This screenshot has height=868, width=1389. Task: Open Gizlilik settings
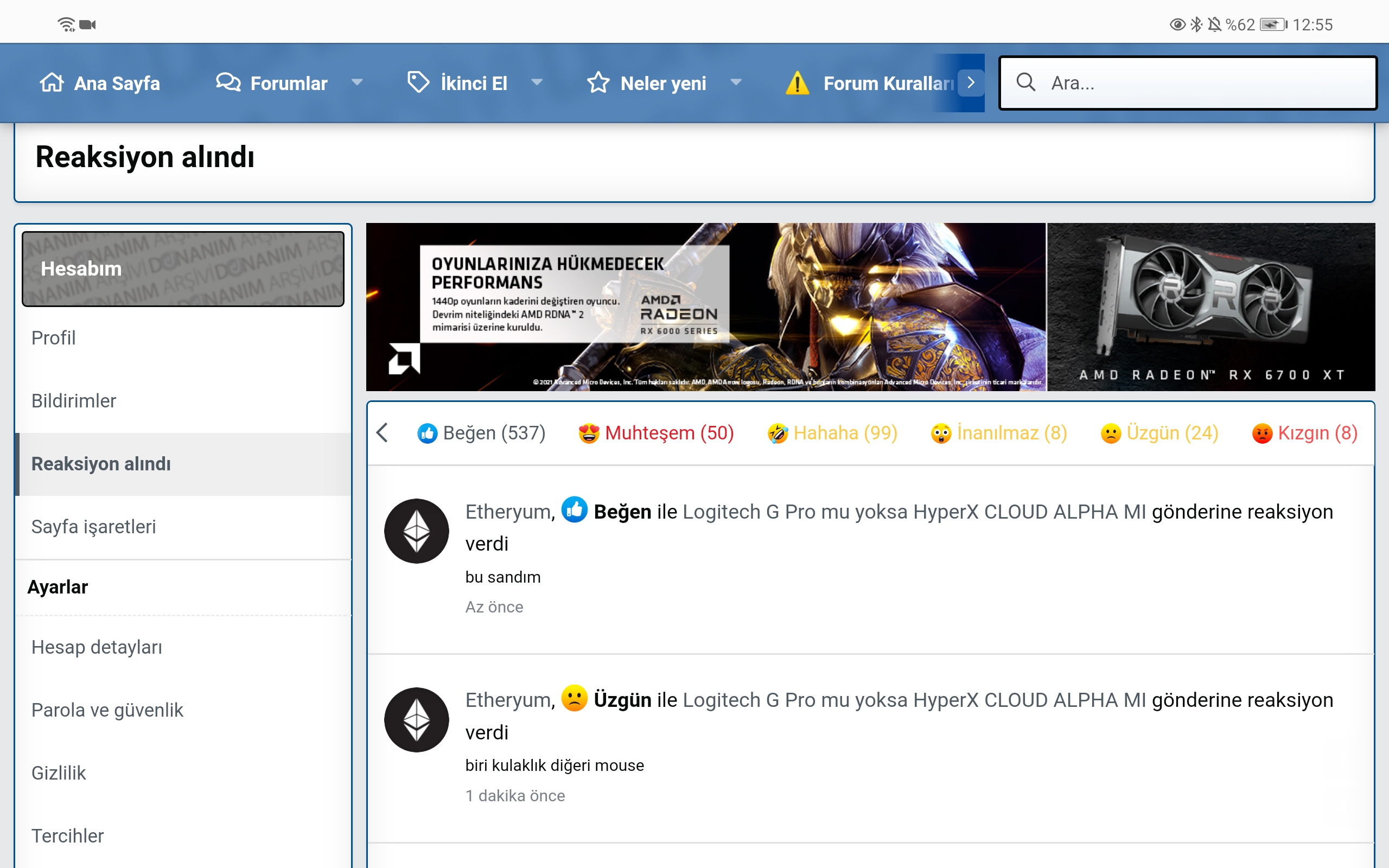point(183,773)
